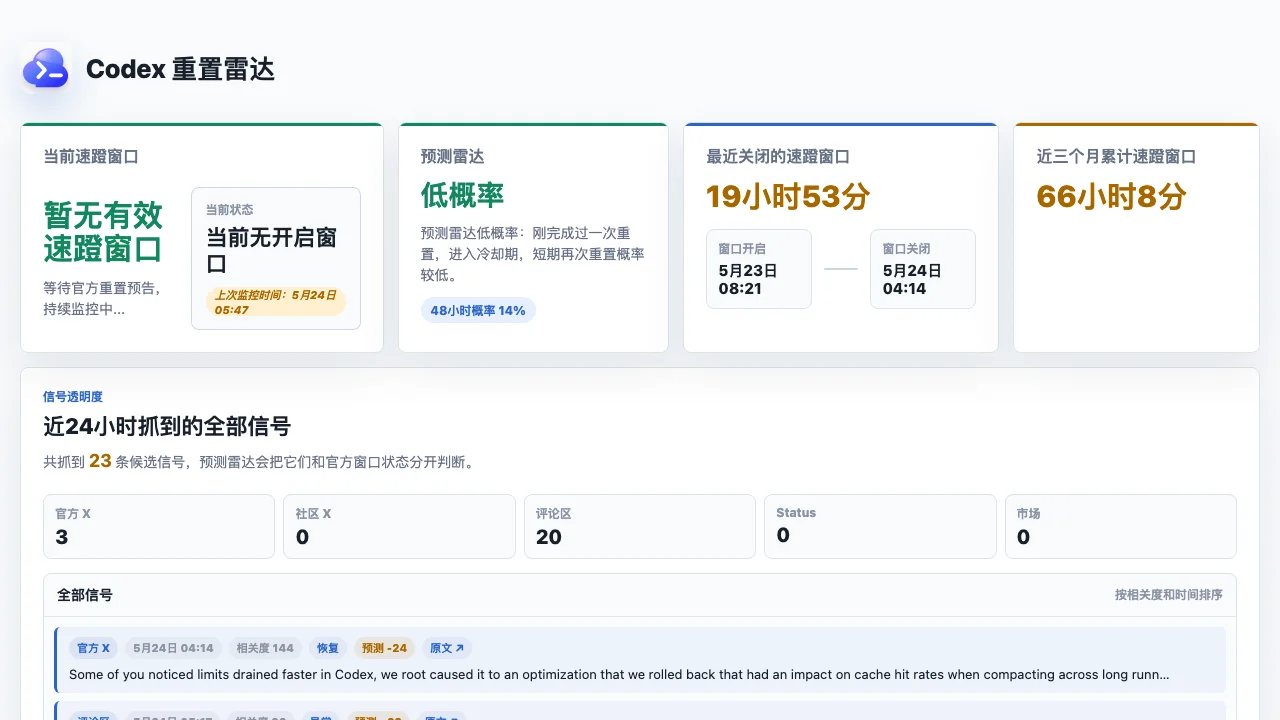This screenshot has width=1280, height=720.
Task: Click the 5月24日 04:14 timestamp in the signal row
Action: (x=173, y=648)
